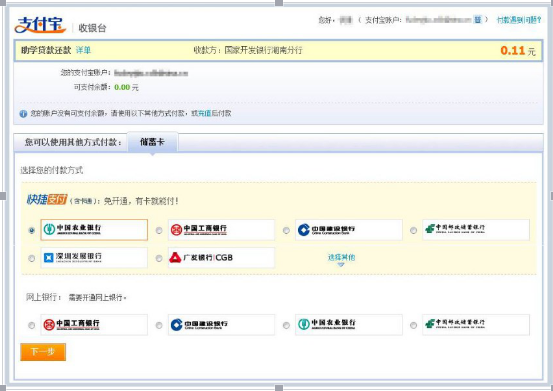Click the 助学贷款还款 title text
The width and height of the screenshot is (553, 391).
(x=46, y=50)
